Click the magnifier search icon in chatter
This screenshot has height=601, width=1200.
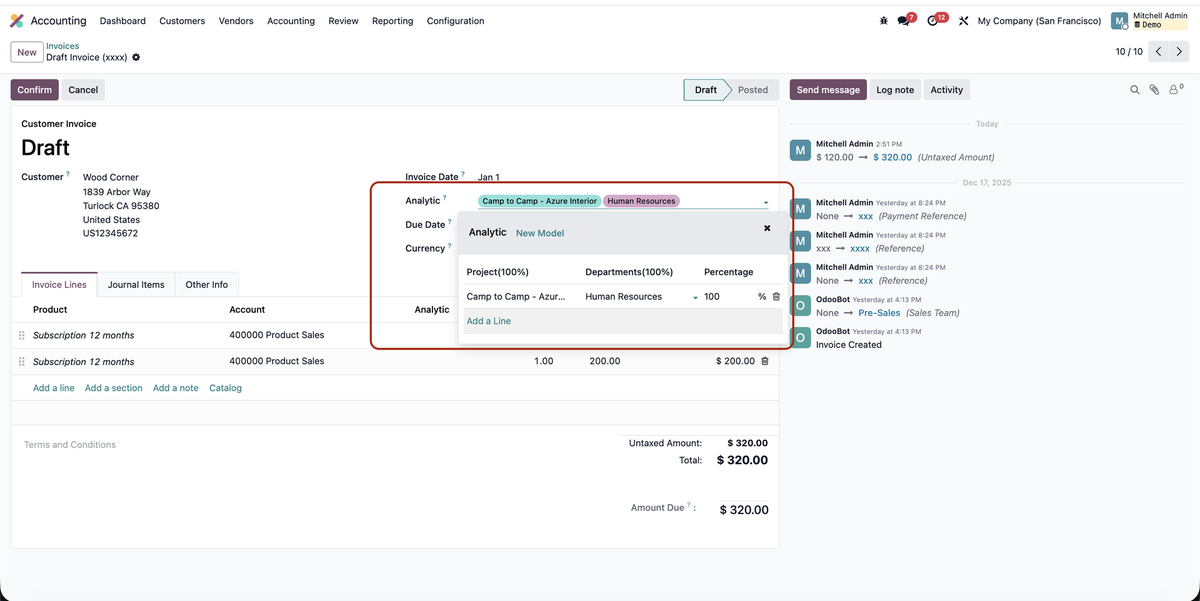(1134, 90)
